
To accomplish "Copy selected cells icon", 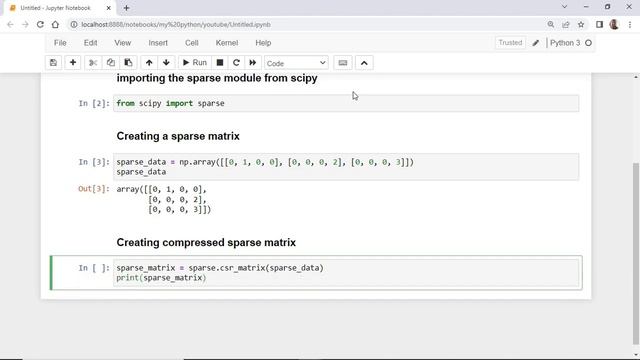I will point(111,63).
